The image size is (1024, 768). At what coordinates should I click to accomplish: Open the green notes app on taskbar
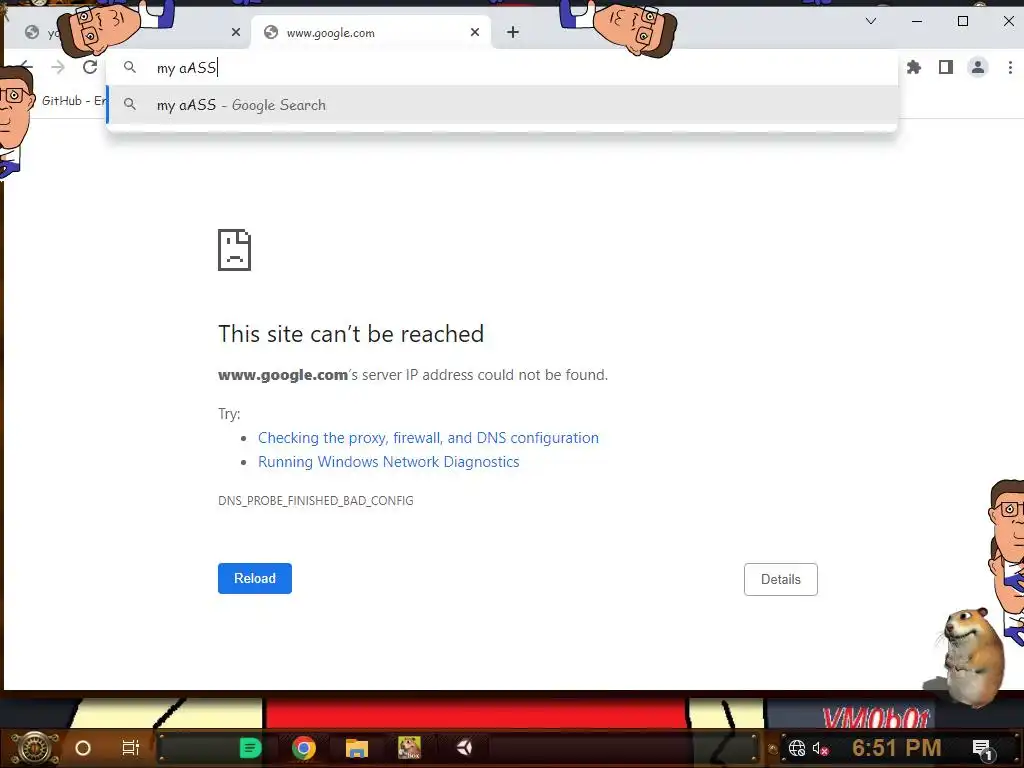point(250,748)
